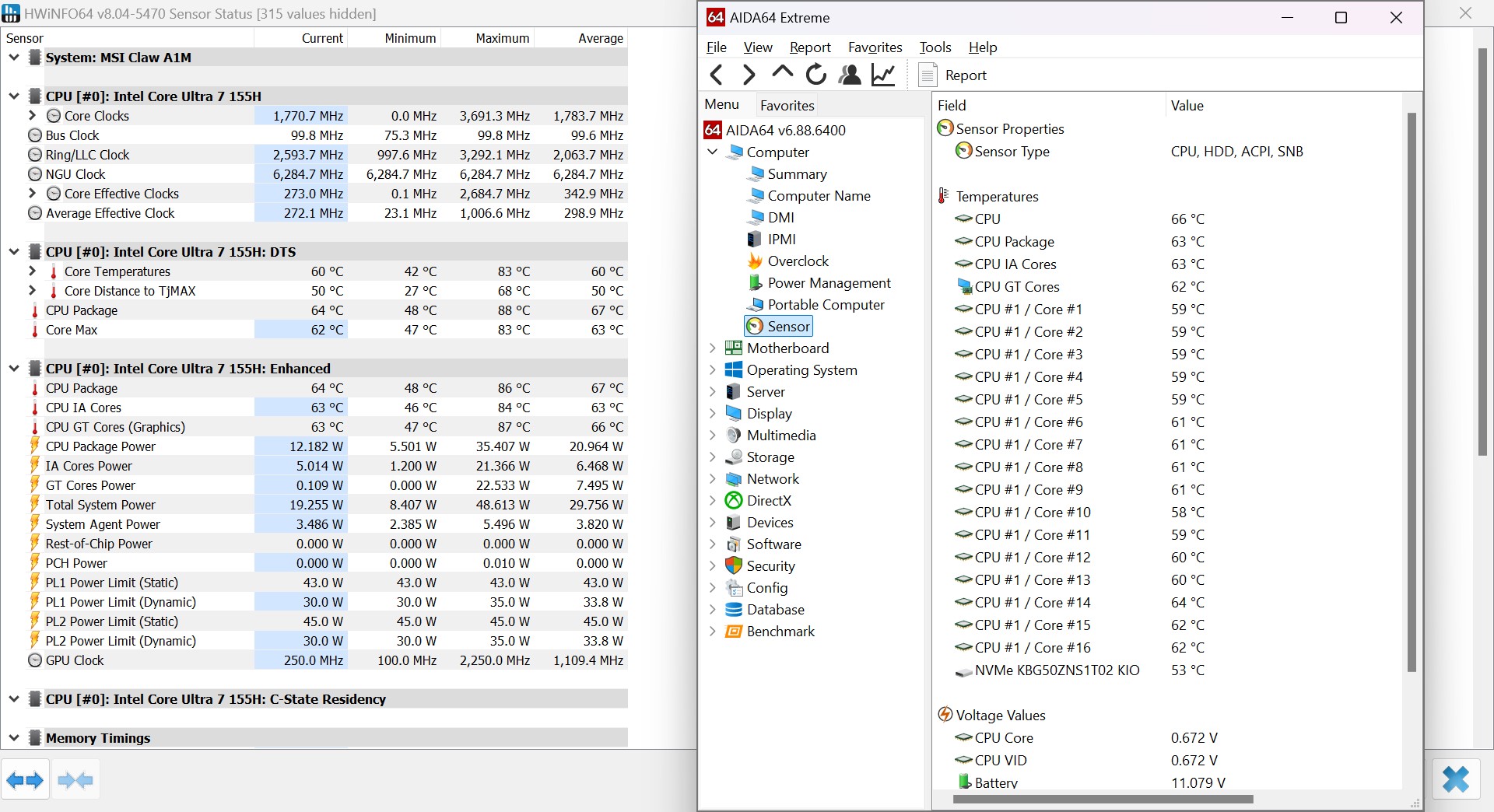Click the AIDA64 horizontal scrollbar
The image size is (1494, 812).
1103,799
